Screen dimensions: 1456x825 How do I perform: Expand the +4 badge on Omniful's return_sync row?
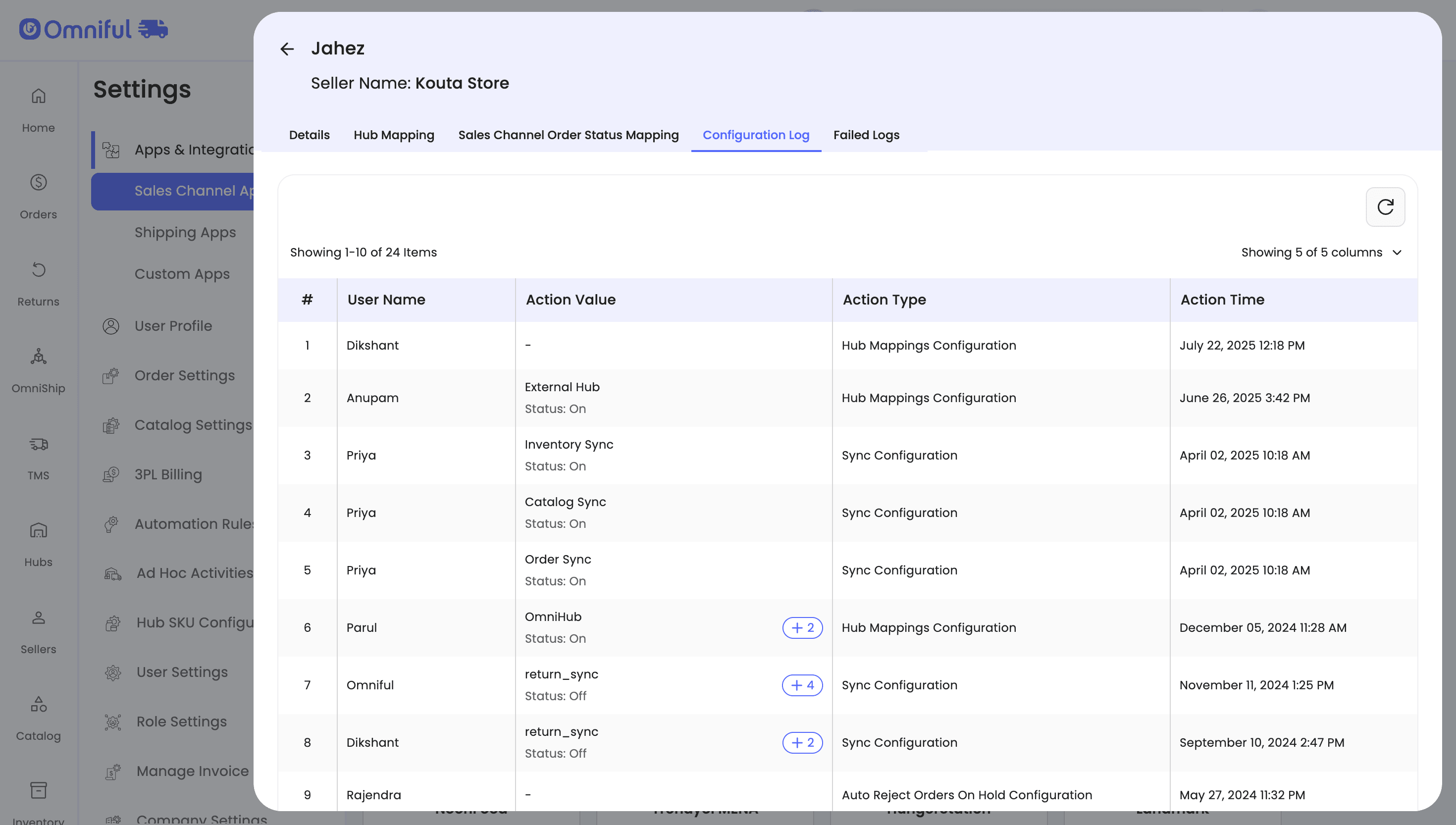coord(802,685)
